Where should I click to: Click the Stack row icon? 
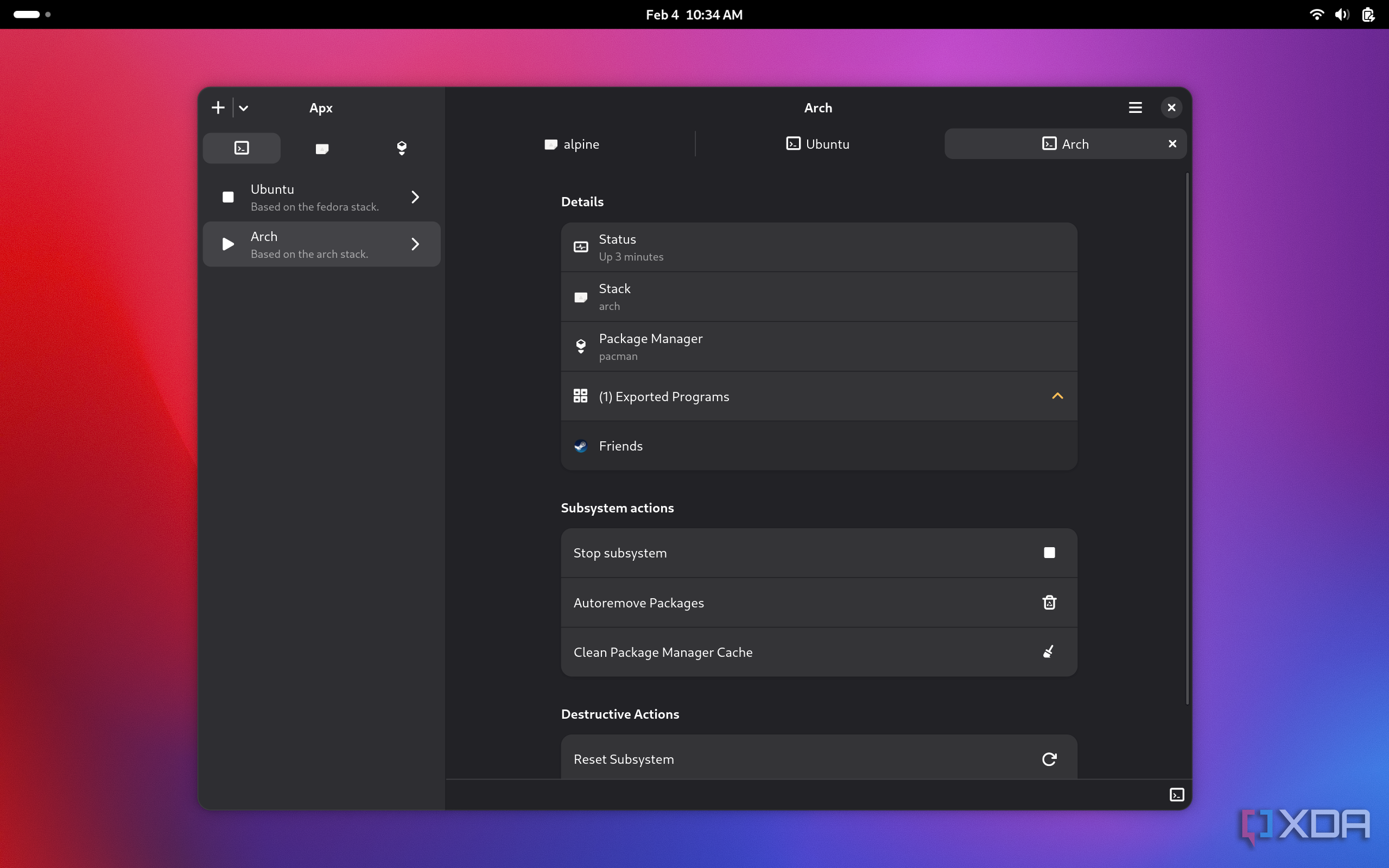581,297
